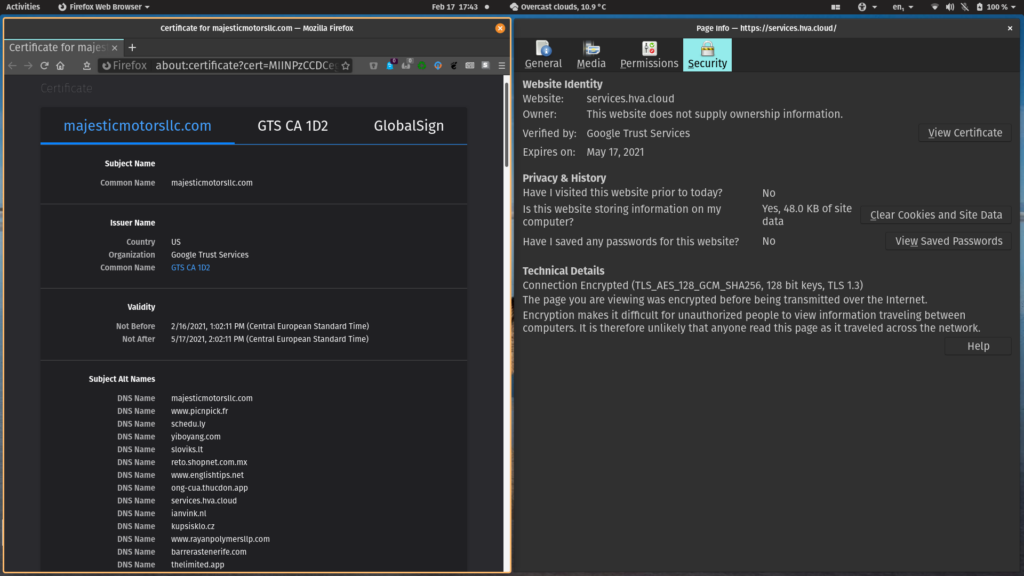Image resolution: width=1024 pixels, height=576 pixels.
Task: Close the Certificate tab
Action: [114, 48]
